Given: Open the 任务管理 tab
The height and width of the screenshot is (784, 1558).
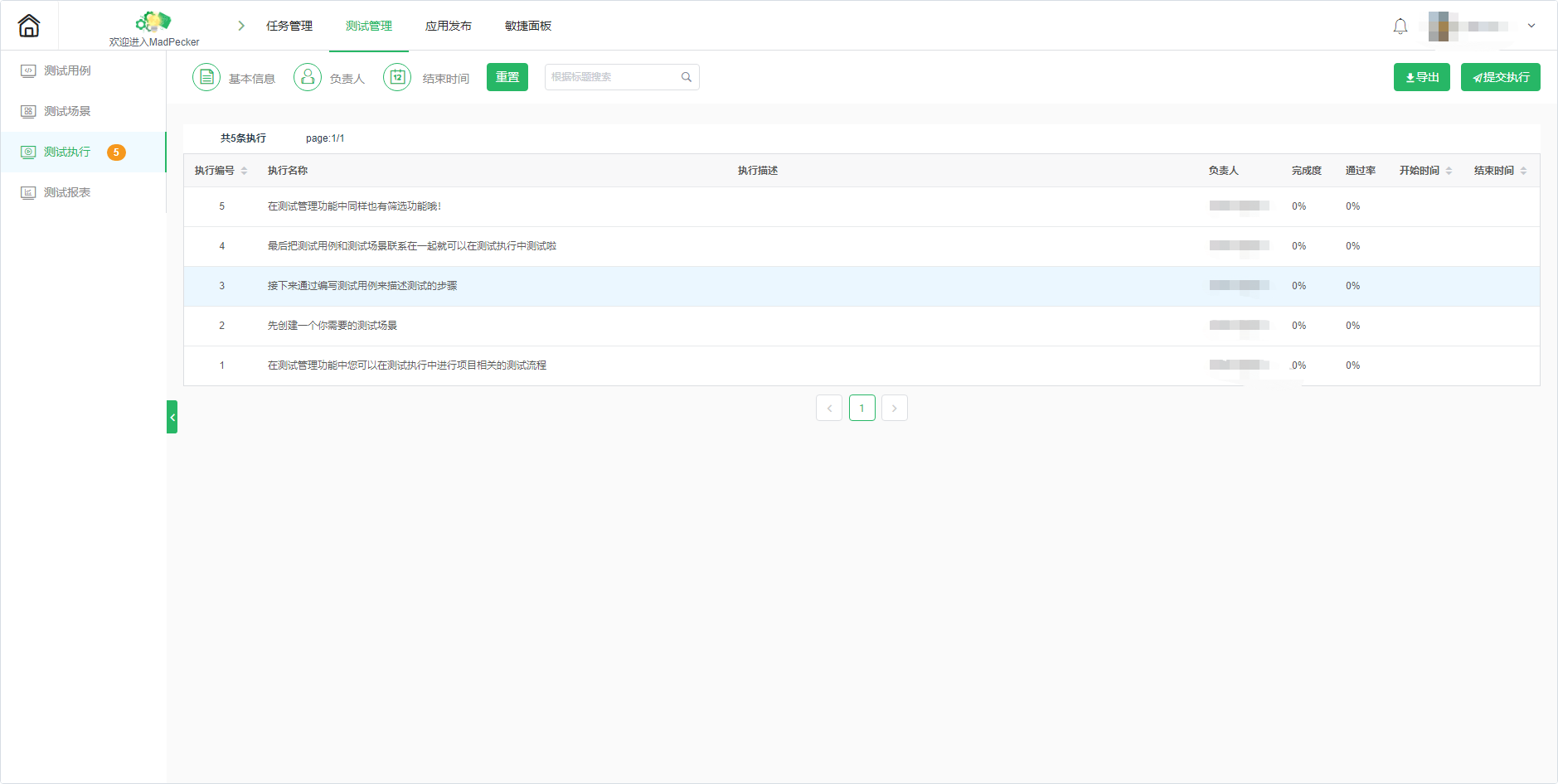Looking at the screenshot, I should coord(289,26).
